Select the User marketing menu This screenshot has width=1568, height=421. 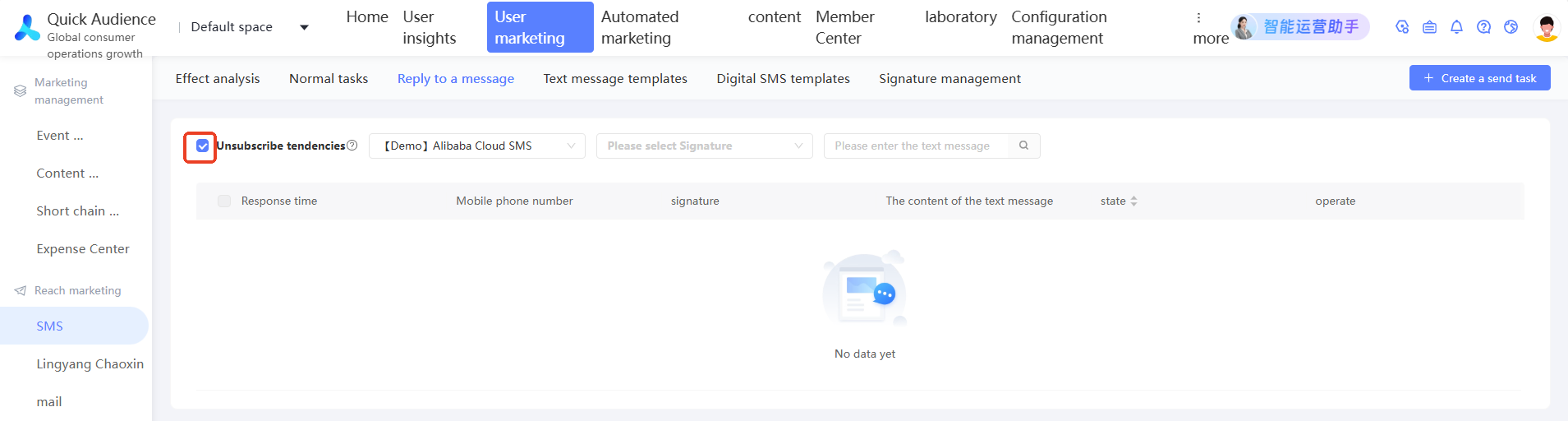click(540, 27)
